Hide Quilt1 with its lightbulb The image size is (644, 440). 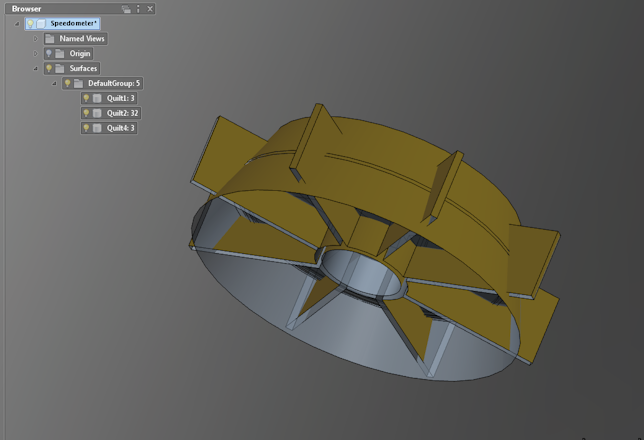(86, 98)
